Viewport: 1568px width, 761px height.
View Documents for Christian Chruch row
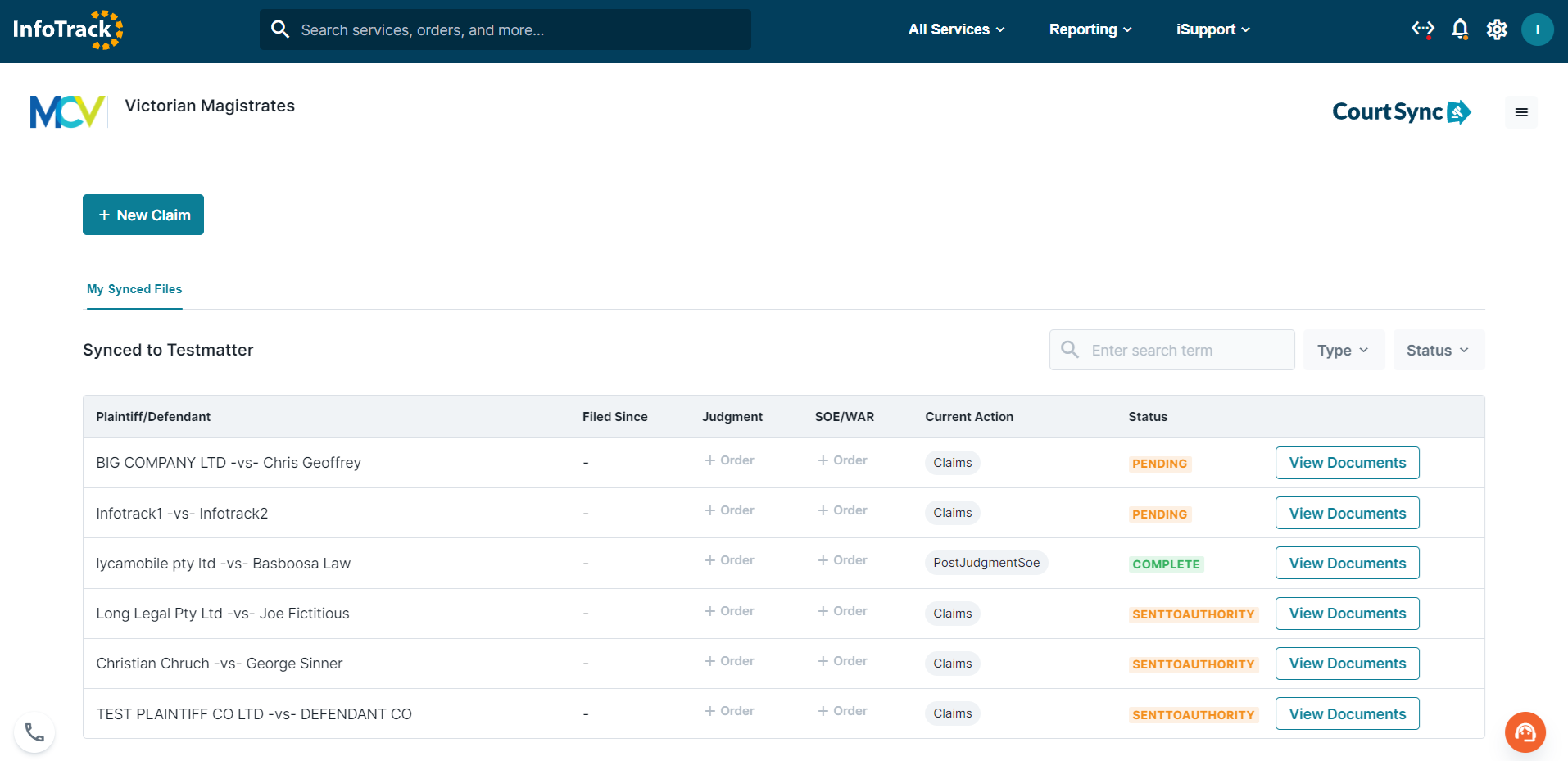coord(1347,664)
